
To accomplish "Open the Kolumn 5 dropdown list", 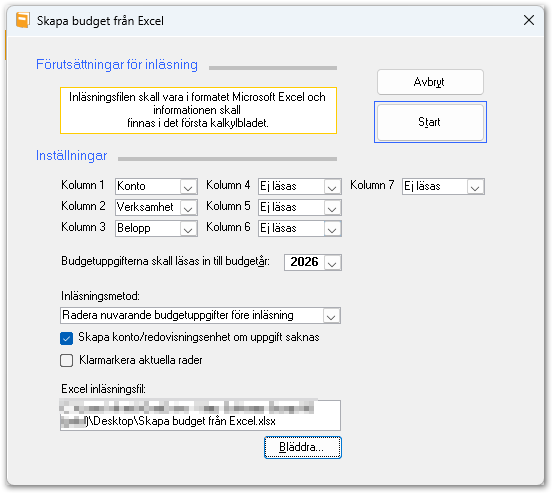I will tap(300, 207).
